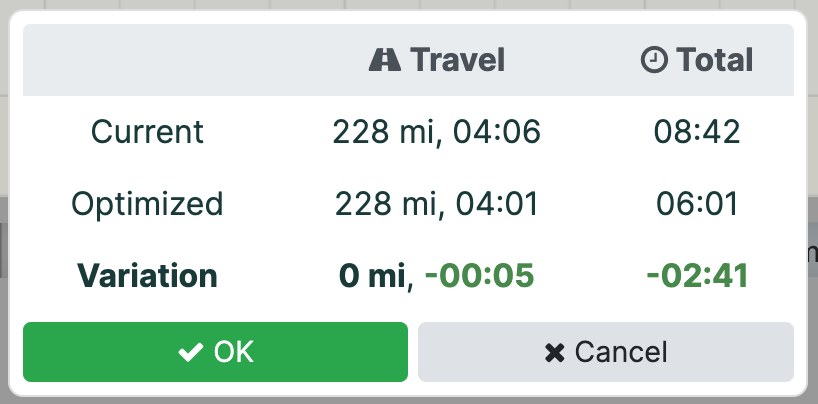This screenshot has width=818, height=404.
Task: Click the Optimized row label
Action: pos(147,204)
